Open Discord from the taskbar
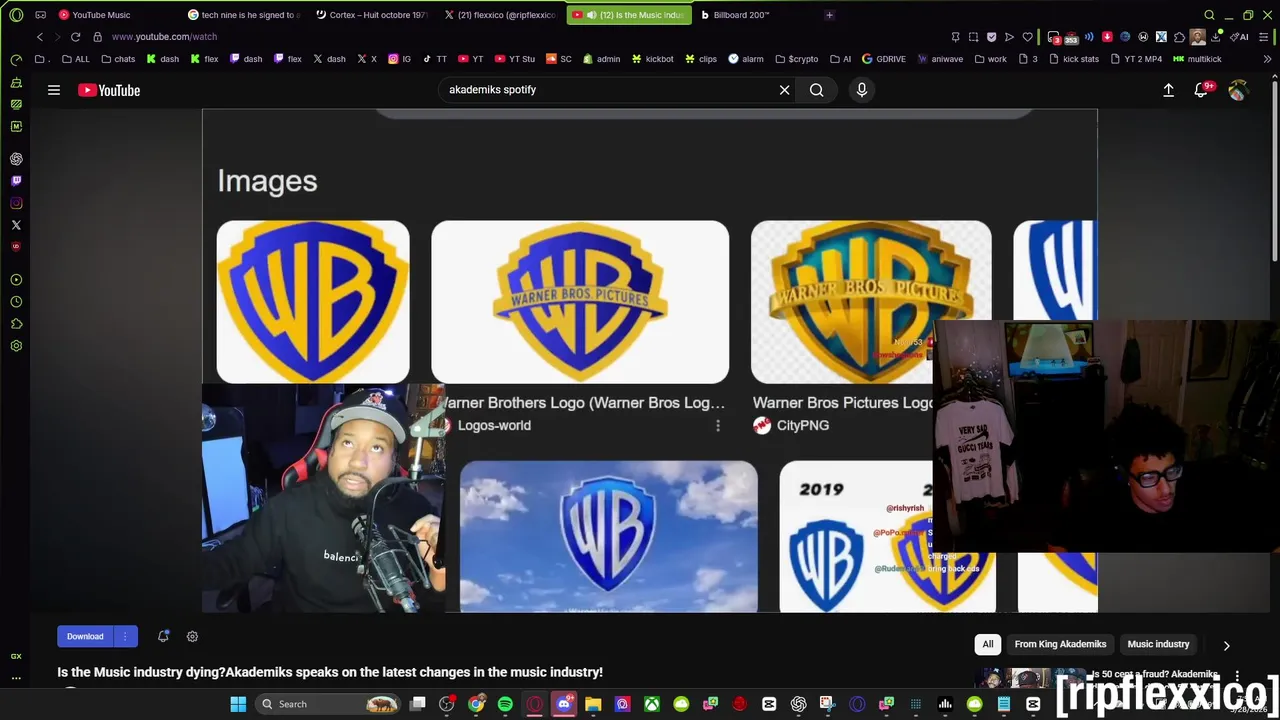Screen dimensions: 1280x720 (564, 704)
